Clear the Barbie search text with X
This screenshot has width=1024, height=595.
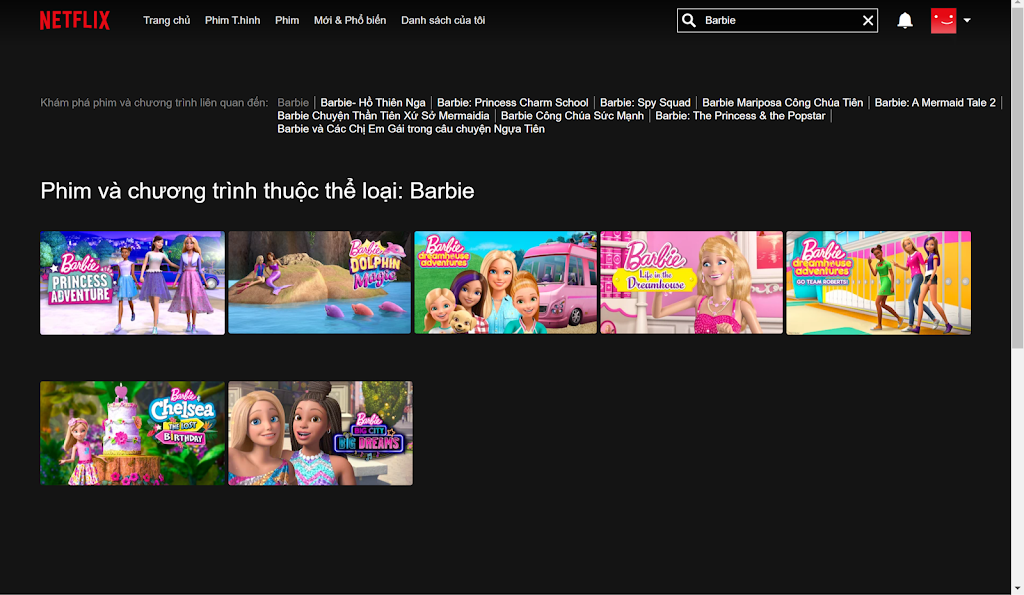pyautogui.click(x=868, y=20)
